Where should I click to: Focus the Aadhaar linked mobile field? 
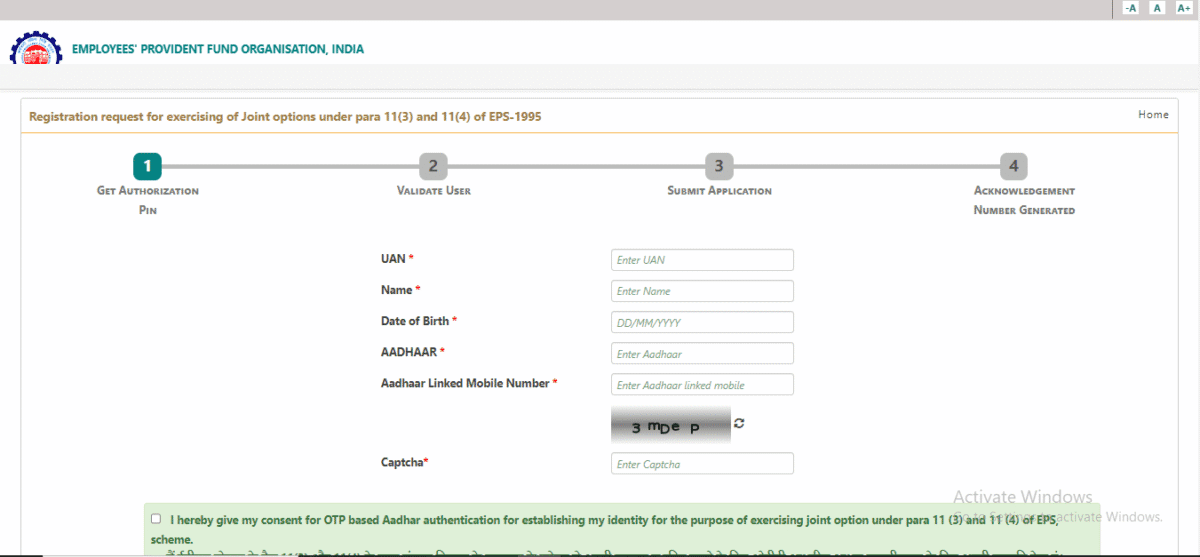(702, 385)
